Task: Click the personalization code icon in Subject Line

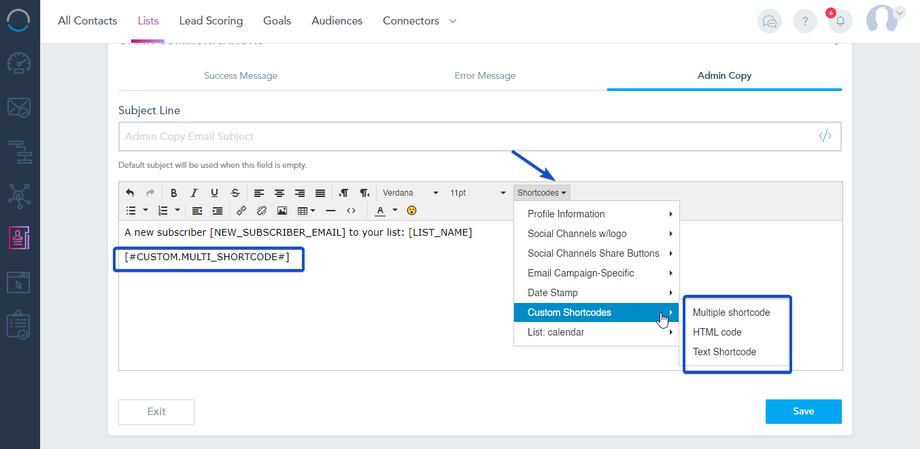Action: (825, 136)
